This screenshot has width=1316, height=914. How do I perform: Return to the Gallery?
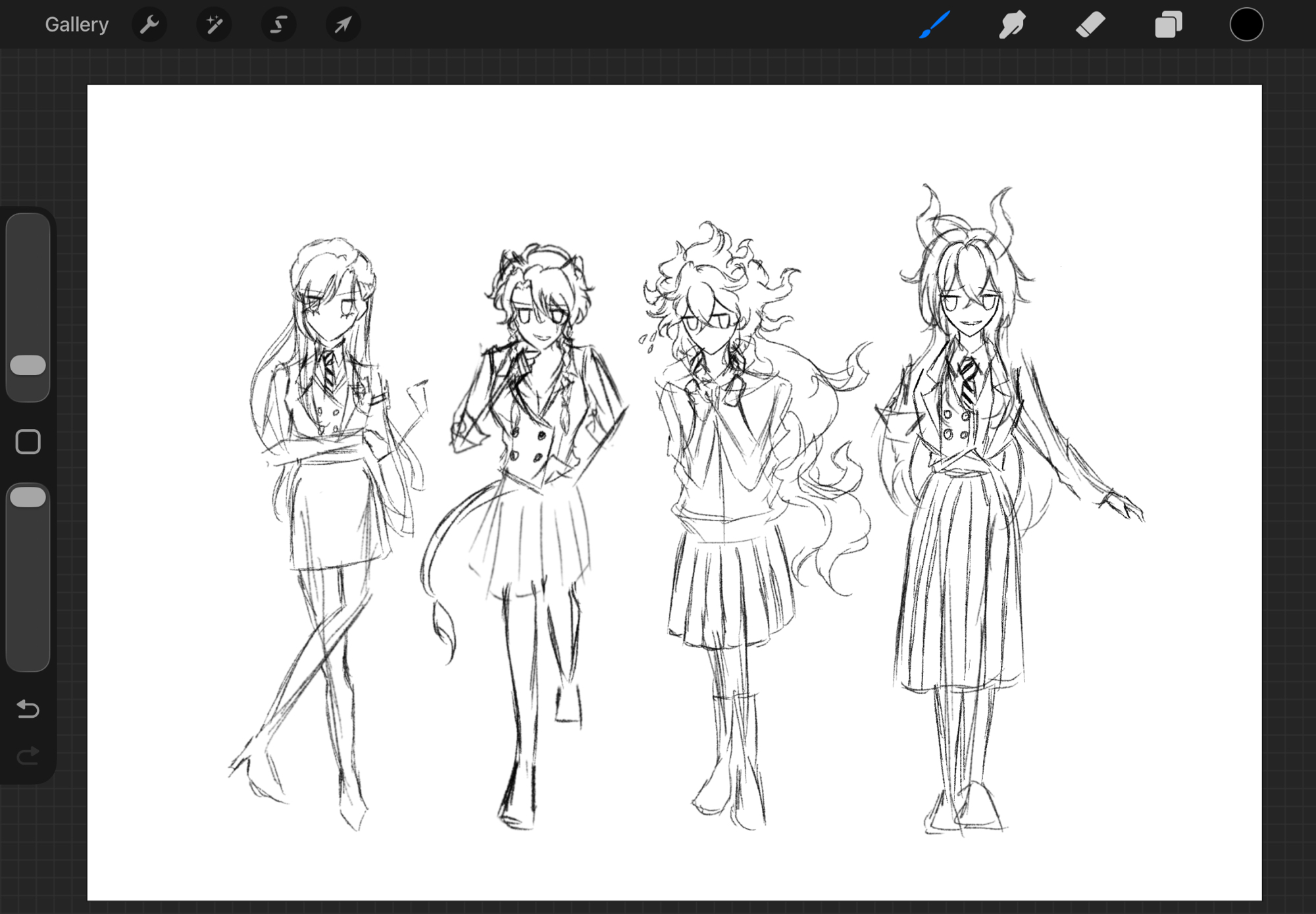76,25
